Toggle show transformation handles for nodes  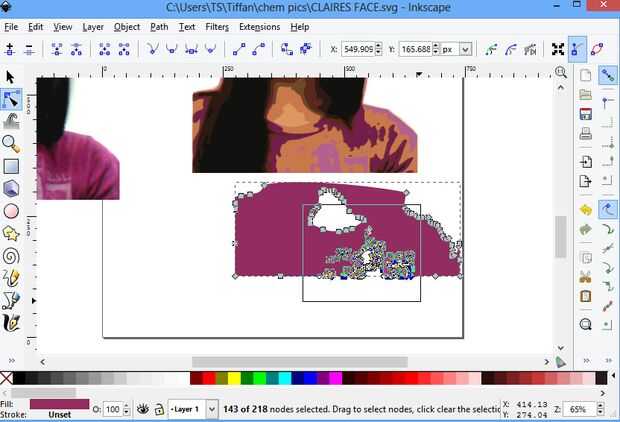click(x=558, y=49)
